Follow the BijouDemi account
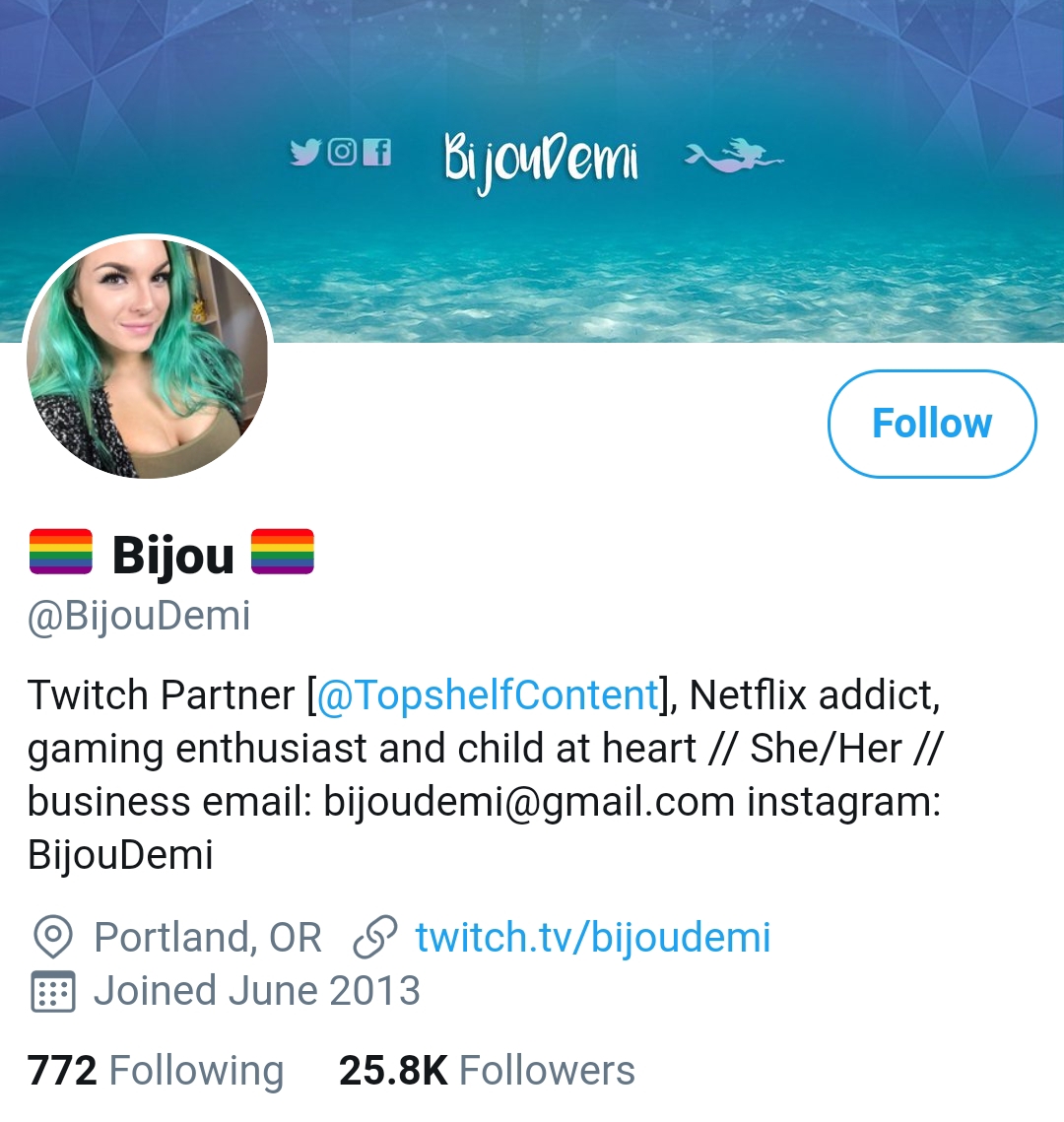1064x1122 pixels. tap(932, 424)
